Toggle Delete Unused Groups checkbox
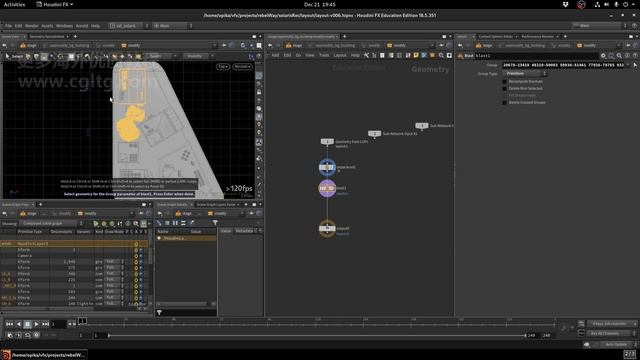 point(504,102)
